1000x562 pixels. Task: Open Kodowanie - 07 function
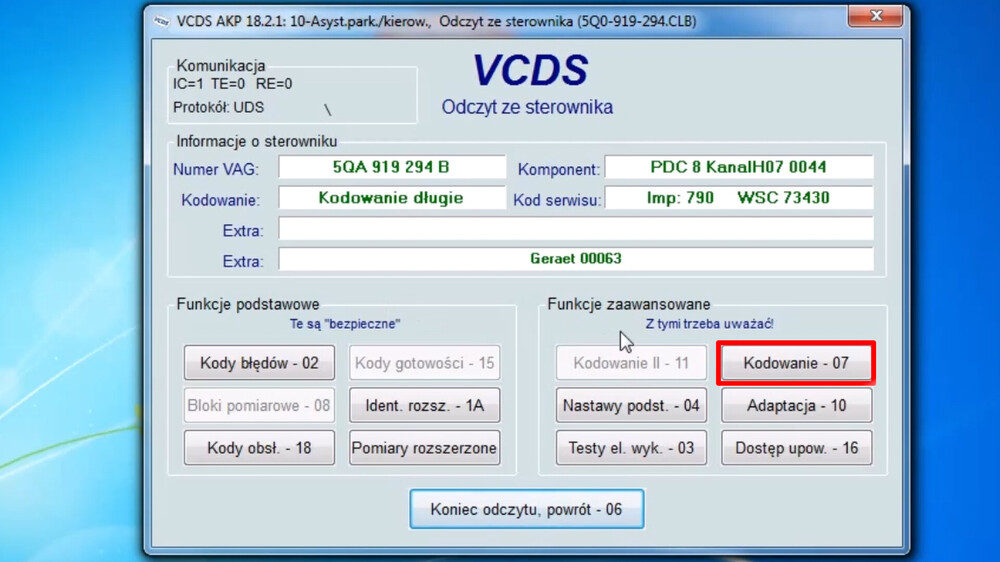tap(797, 363)
